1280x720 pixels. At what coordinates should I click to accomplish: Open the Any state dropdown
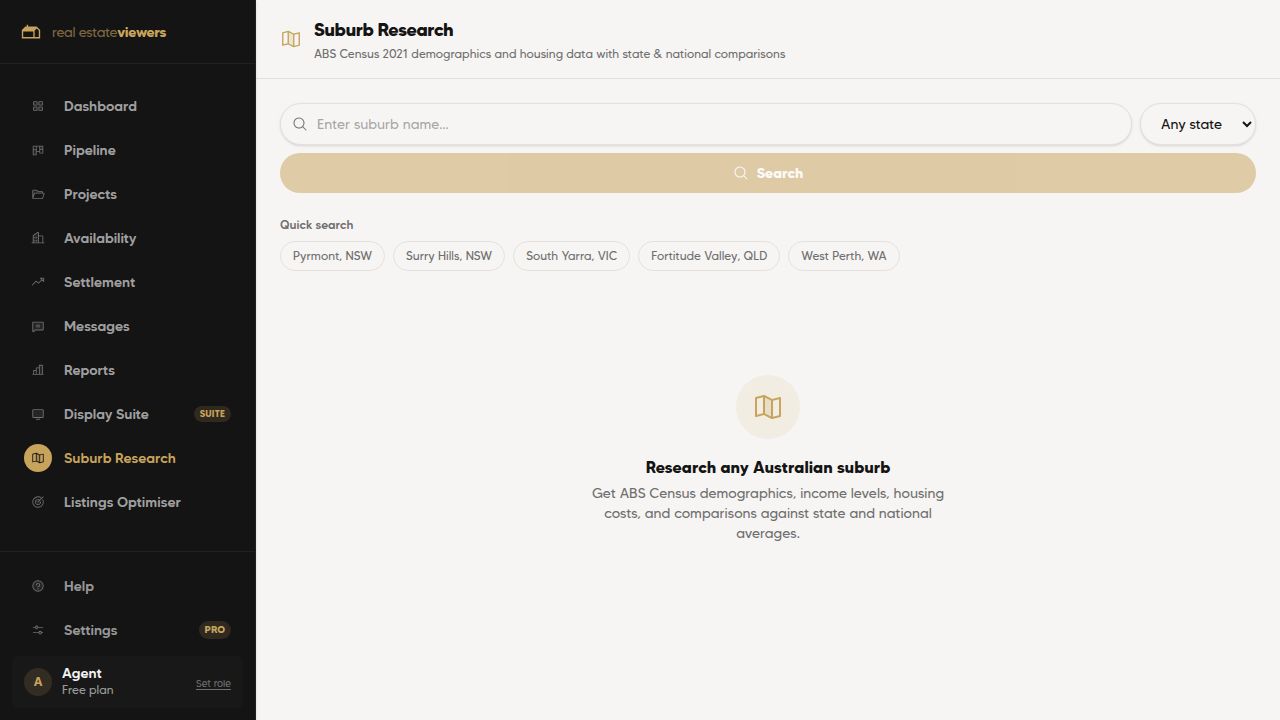click(x=1198, y=124)
